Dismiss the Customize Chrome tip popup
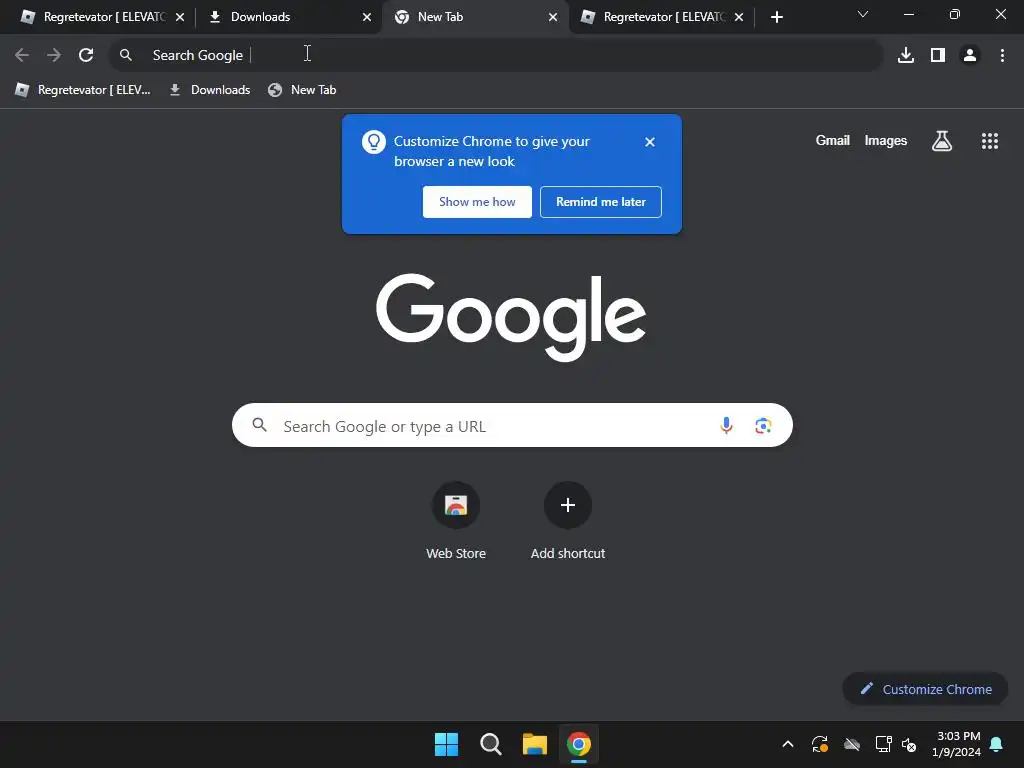The height and width of the screenshot is (768, 1024). click(650, 142)
